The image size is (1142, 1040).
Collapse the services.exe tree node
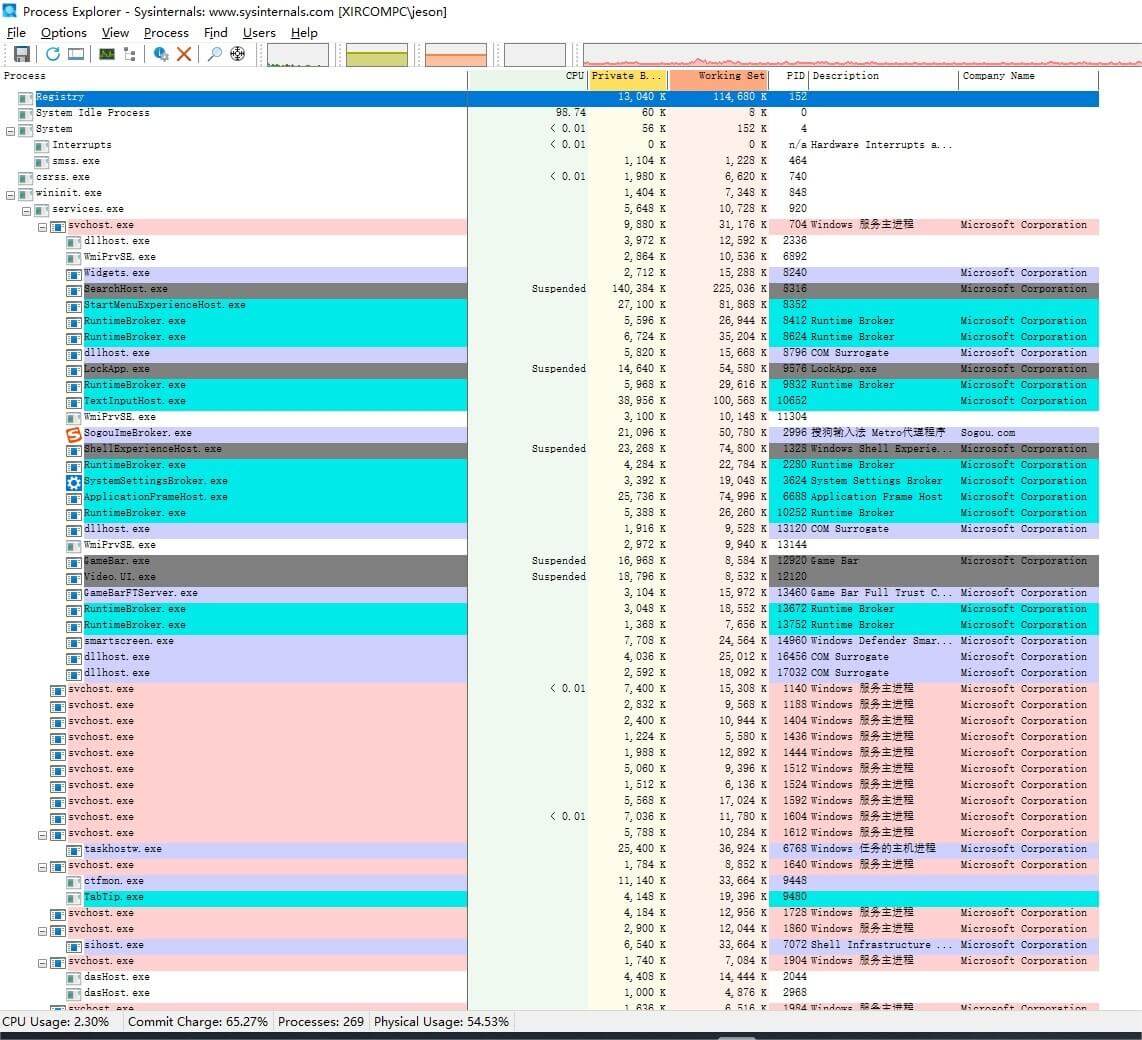pos(26,209)
